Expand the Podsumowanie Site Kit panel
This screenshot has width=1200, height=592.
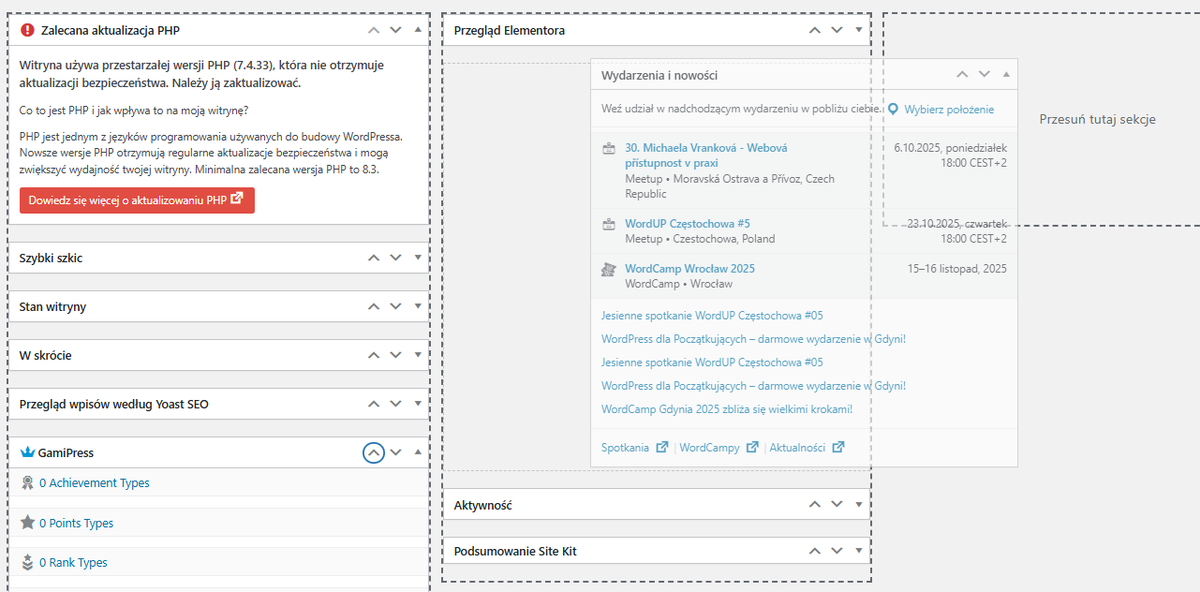pyautogui.click(x=858, y=551)
